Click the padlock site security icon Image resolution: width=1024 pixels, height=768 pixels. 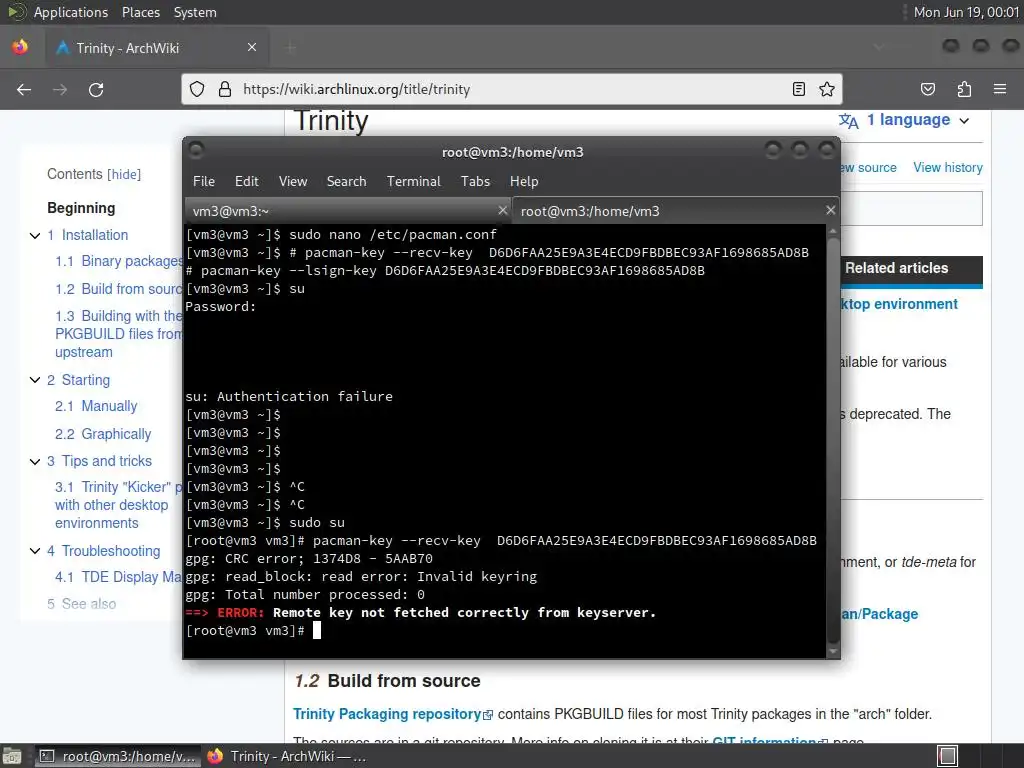pyautogui.click(x=225, y=89)
